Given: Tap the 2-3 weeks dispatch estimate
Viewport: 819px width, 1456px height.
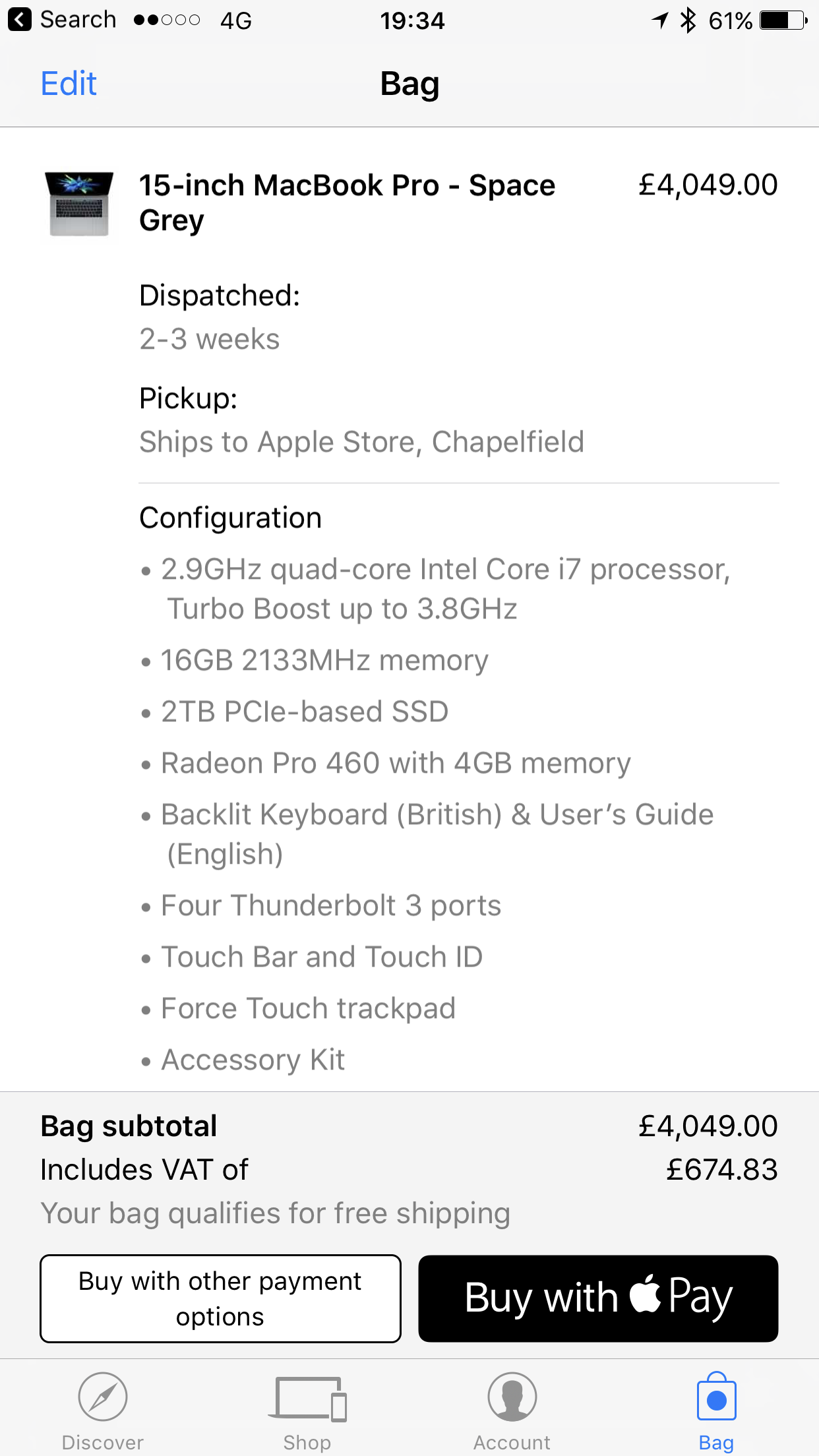Looking at the screenshot, I should [x=210, y=339].
